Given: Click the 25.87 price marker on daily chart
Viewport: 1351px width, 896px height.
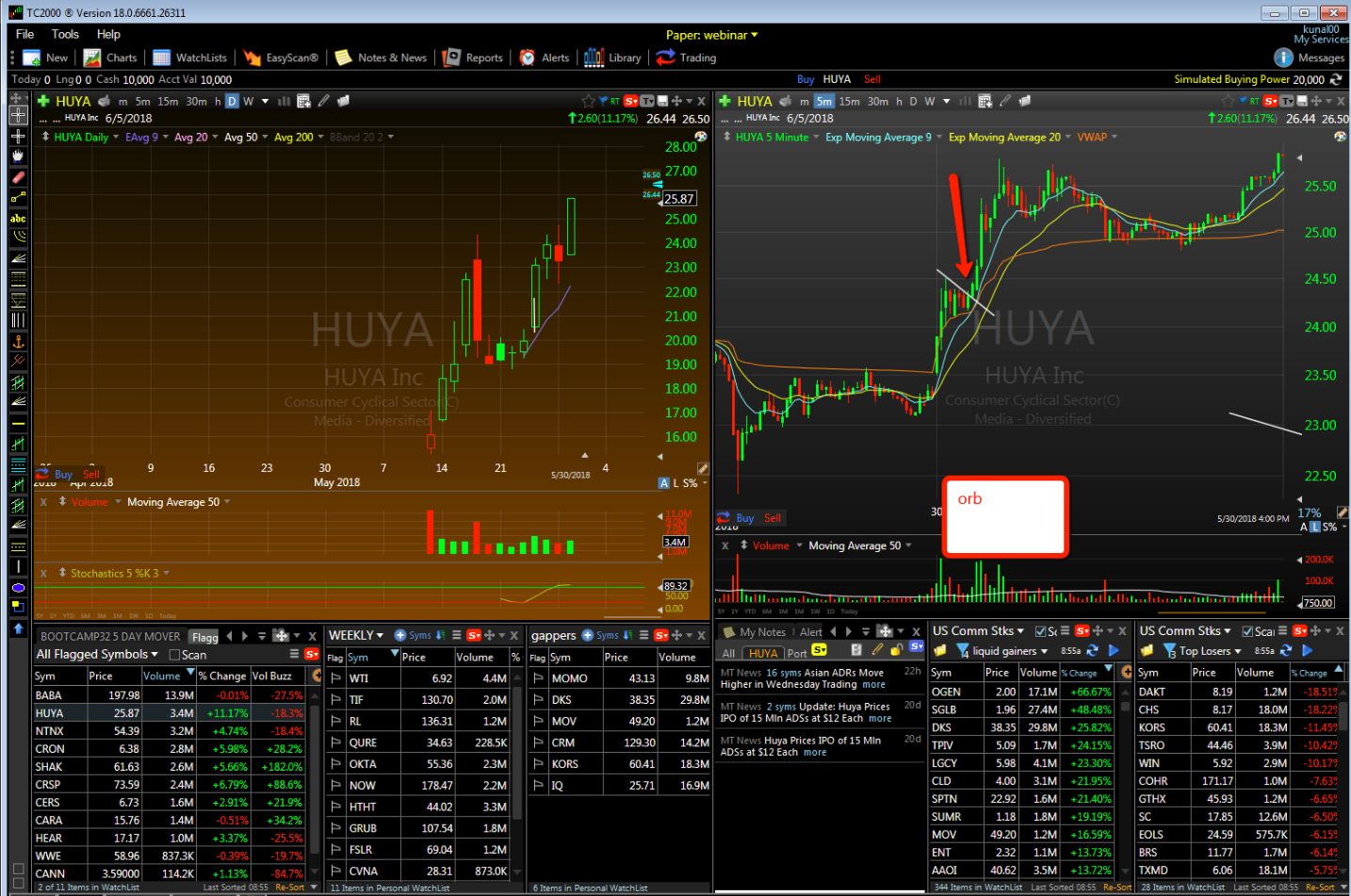Looking at the screenshot, I should (679, 199).
